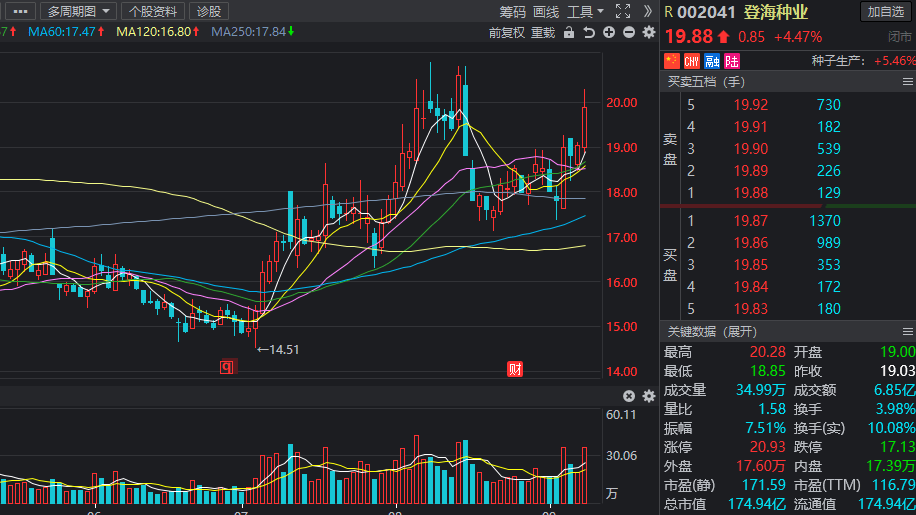Open the 诊股 stock diagnosis tab

[x=208, y=11]
